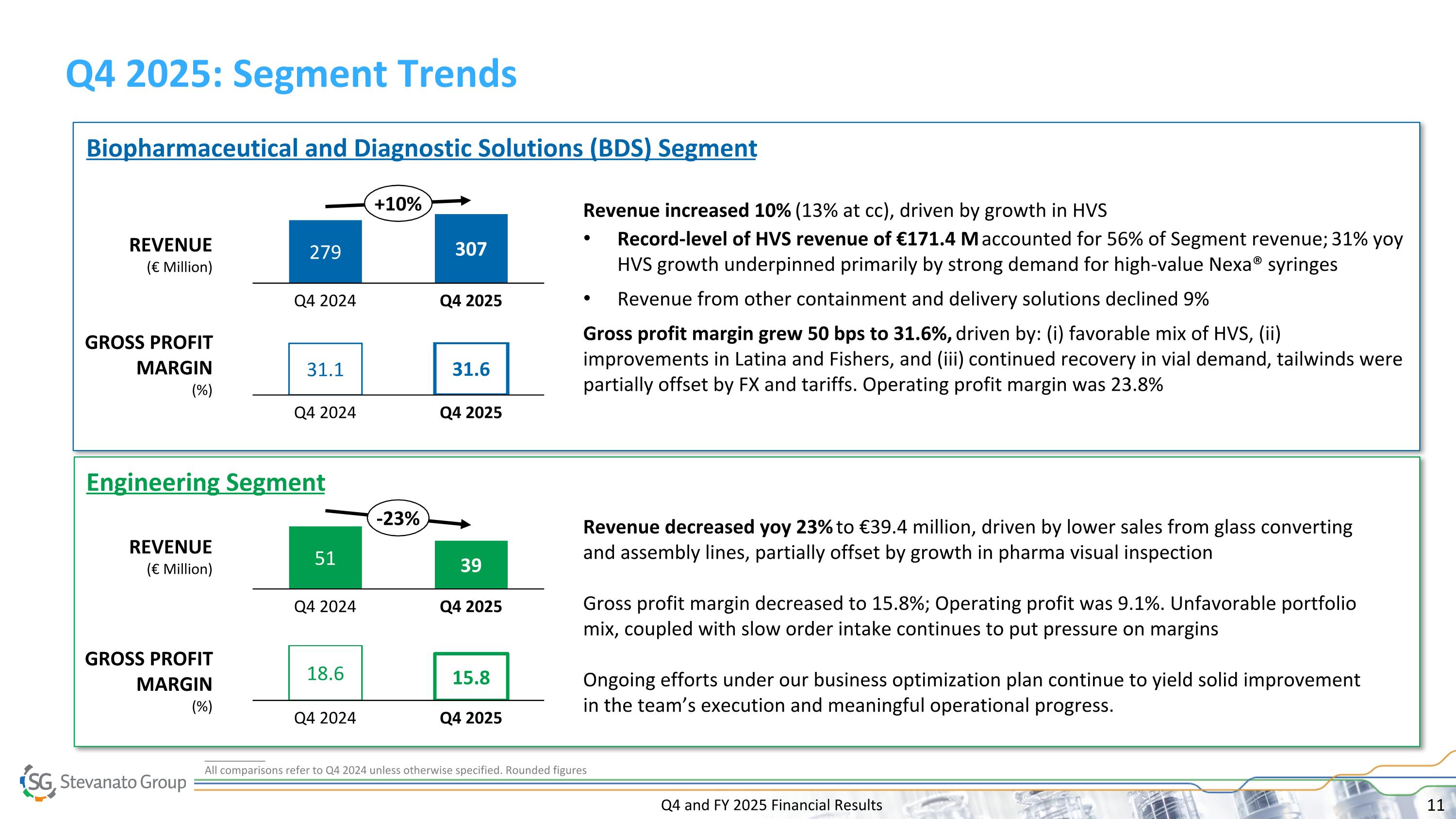Click the Stevanato Group SG logo
This screenshot has width=1456, height=819.
[38, 782]
